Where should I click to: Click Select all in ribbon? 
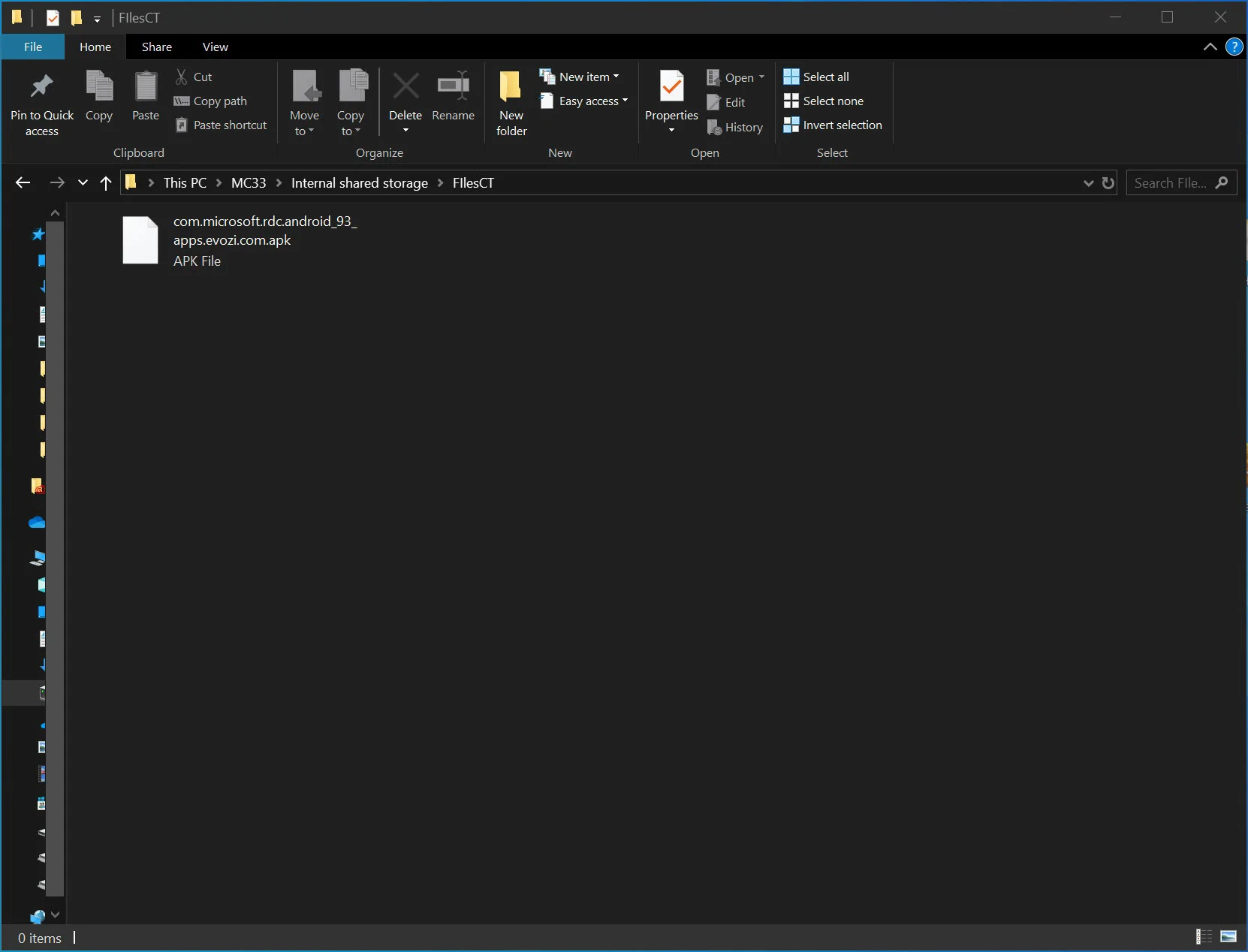click(x=816, y=77)
